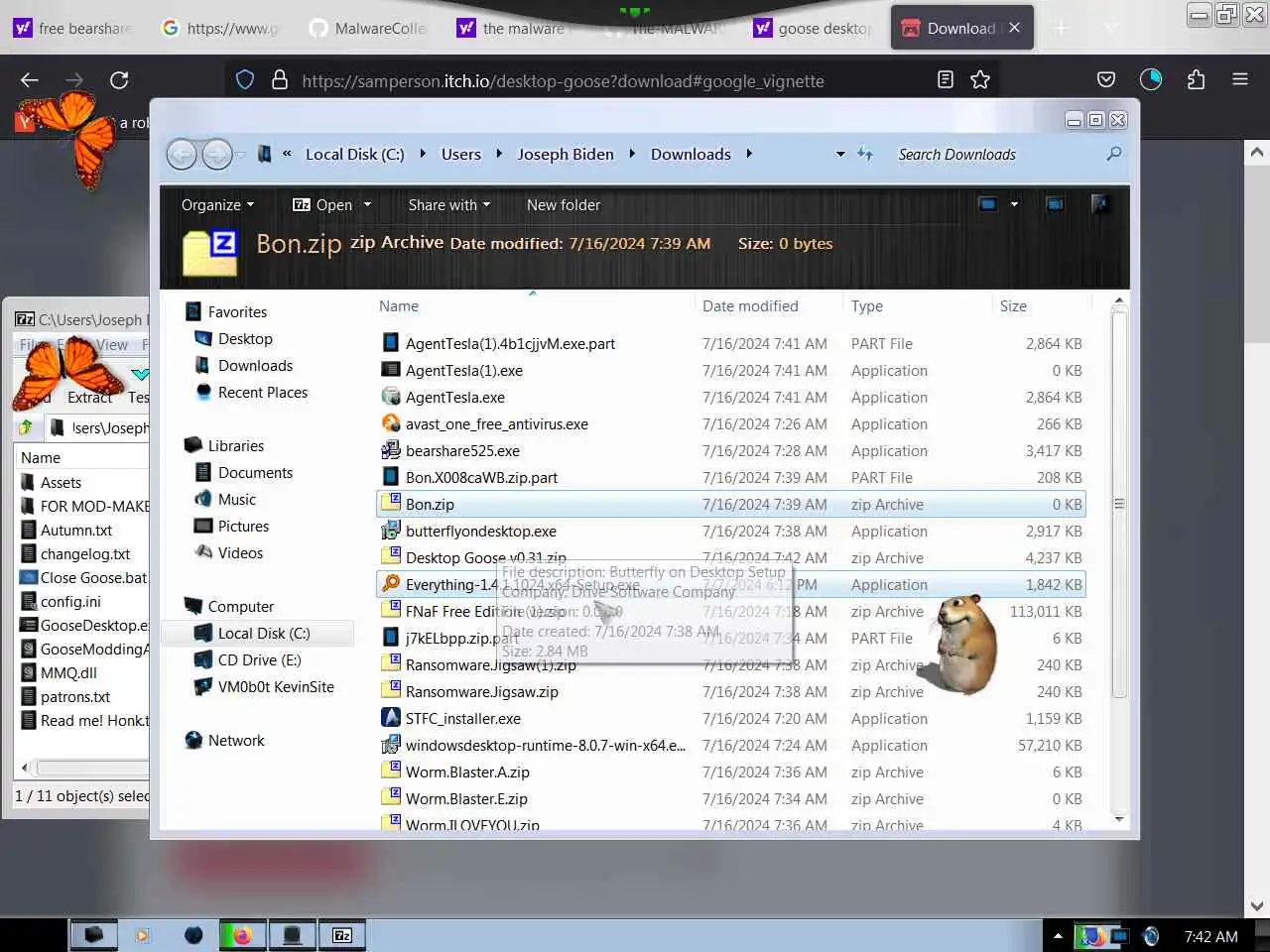Select config.ini in 7-Zip window
The image size is (1270, 952).
70,602
